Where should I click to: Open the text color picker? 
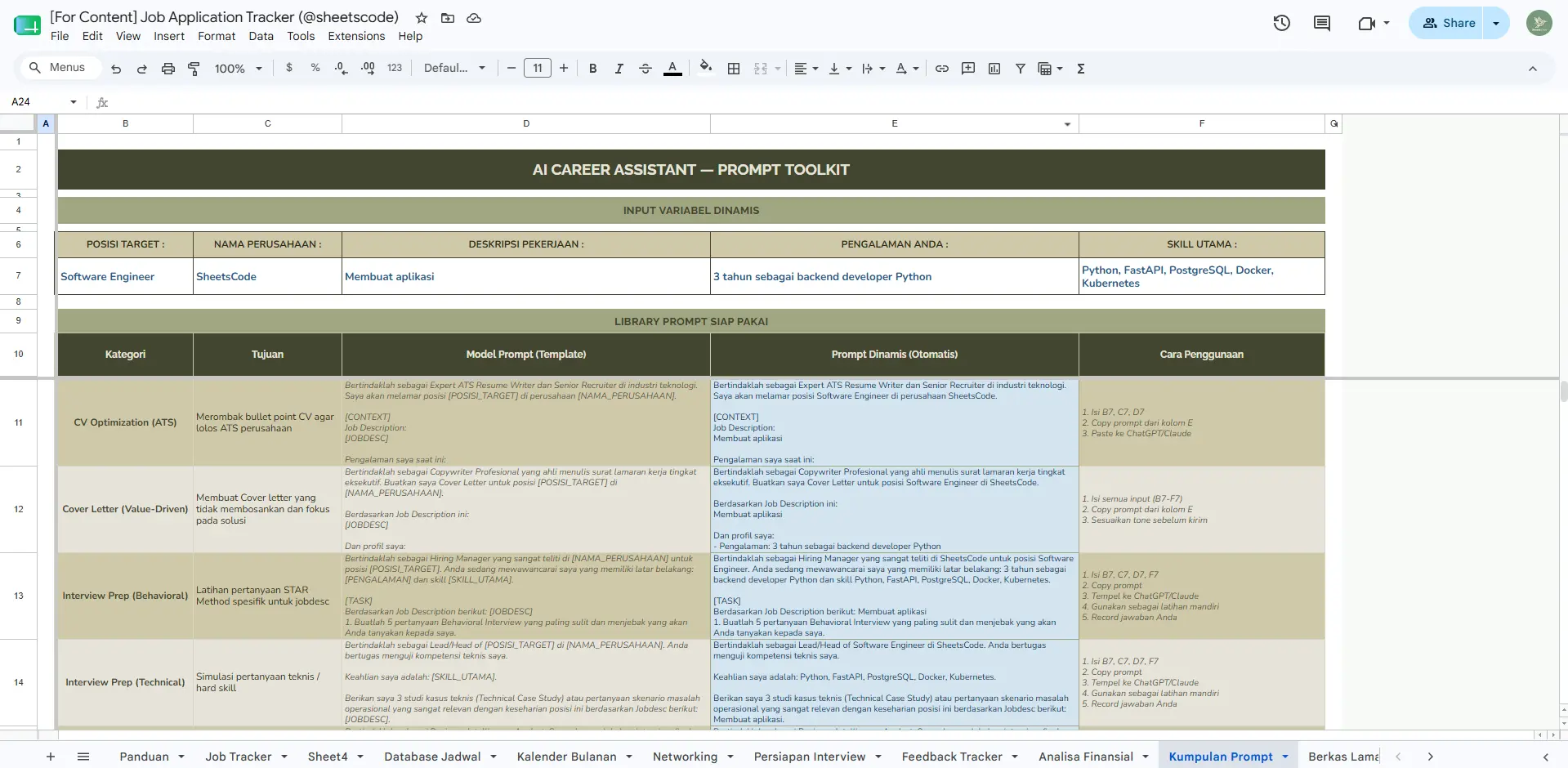[x=672, y=69]
